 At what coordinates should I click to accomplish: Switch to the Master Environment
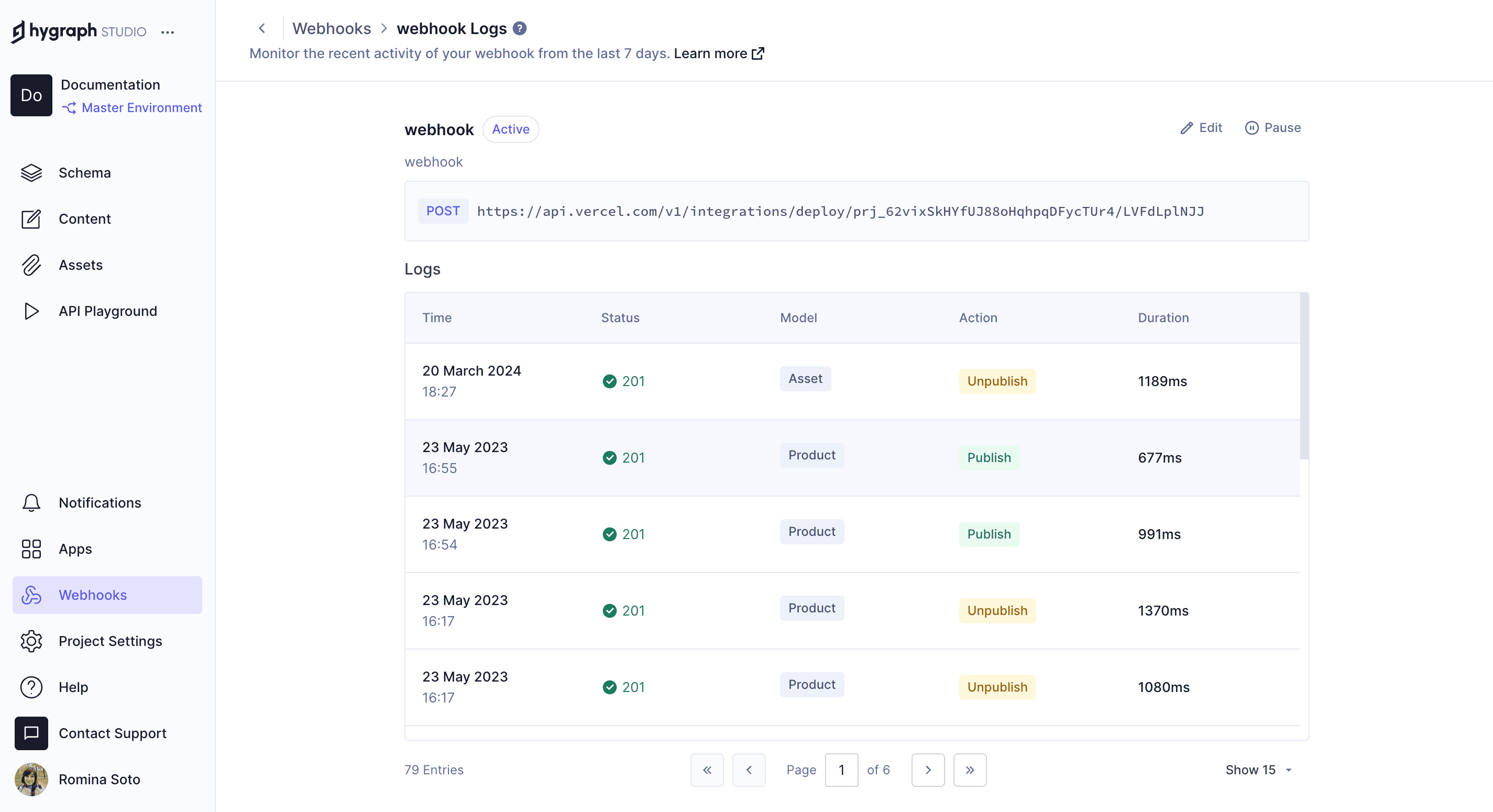(x=141, y=108)
